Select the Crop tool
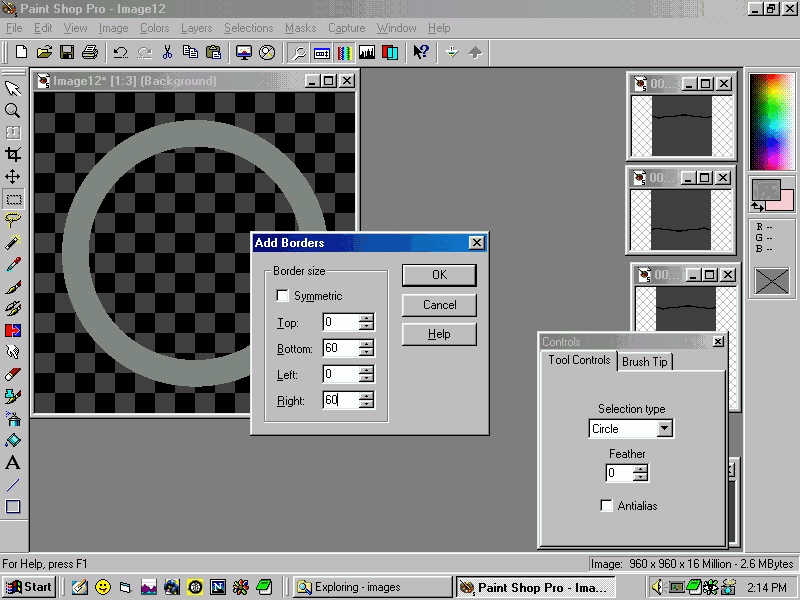The image size is (800, 600). point(13,155)
